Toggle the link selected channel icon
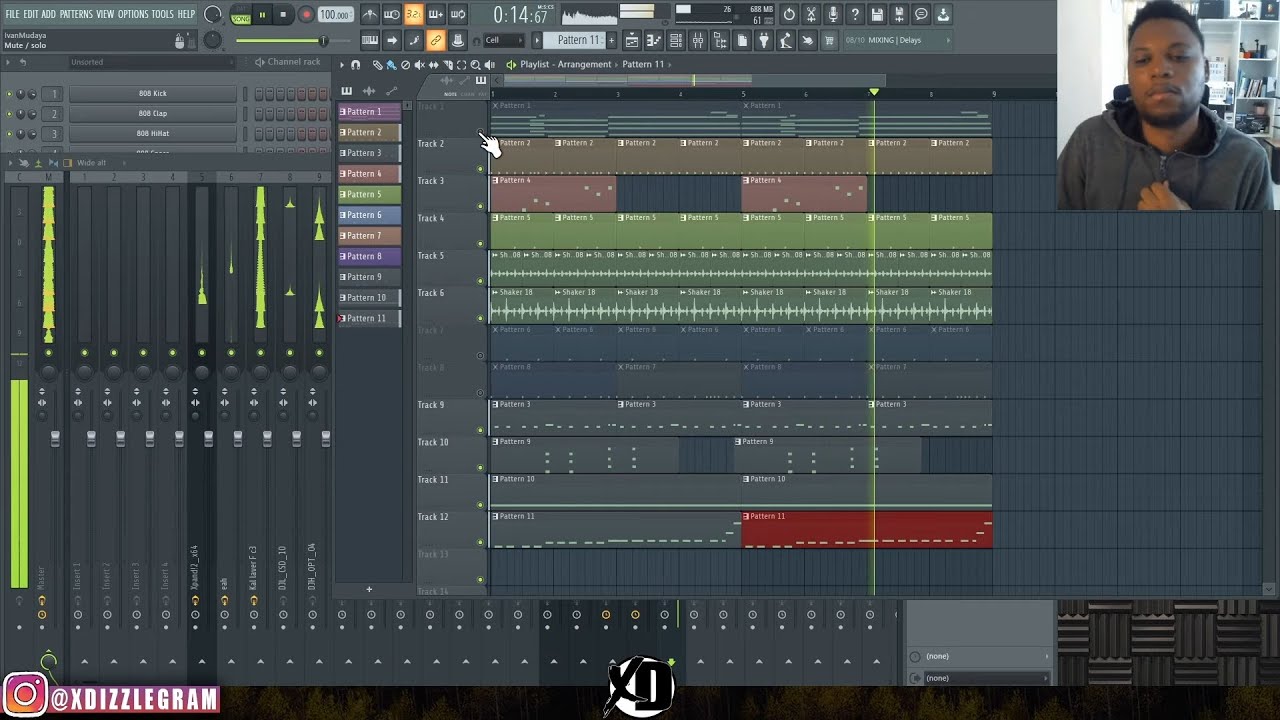Image resolution: width=1280 pixels, height=720 pixels. pyautogui.click(x=435, y=40)
